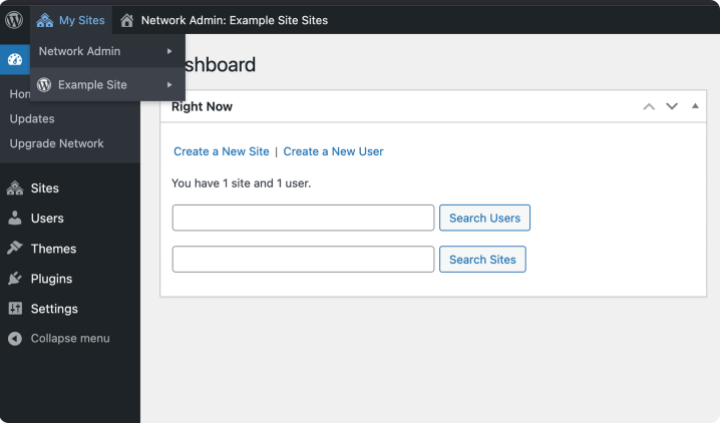This screenshot has width=720, height=423.
Task: Move Right Now widget down
Action: (x=672, y=106)
